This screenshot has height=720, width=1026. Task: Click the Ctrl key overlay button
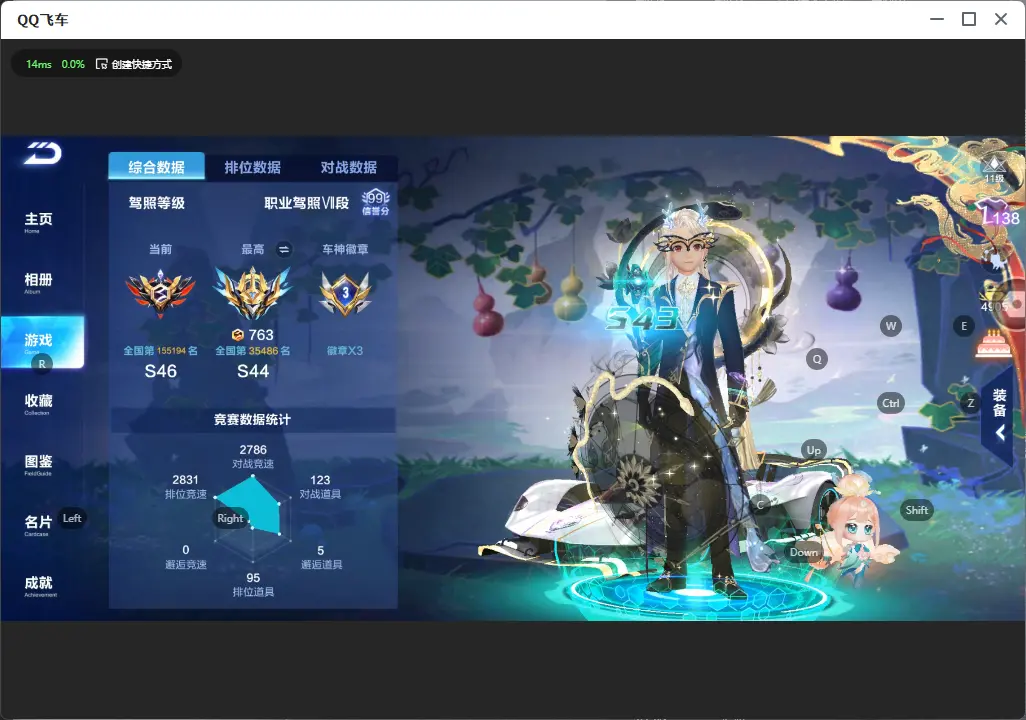pos(891,403)
